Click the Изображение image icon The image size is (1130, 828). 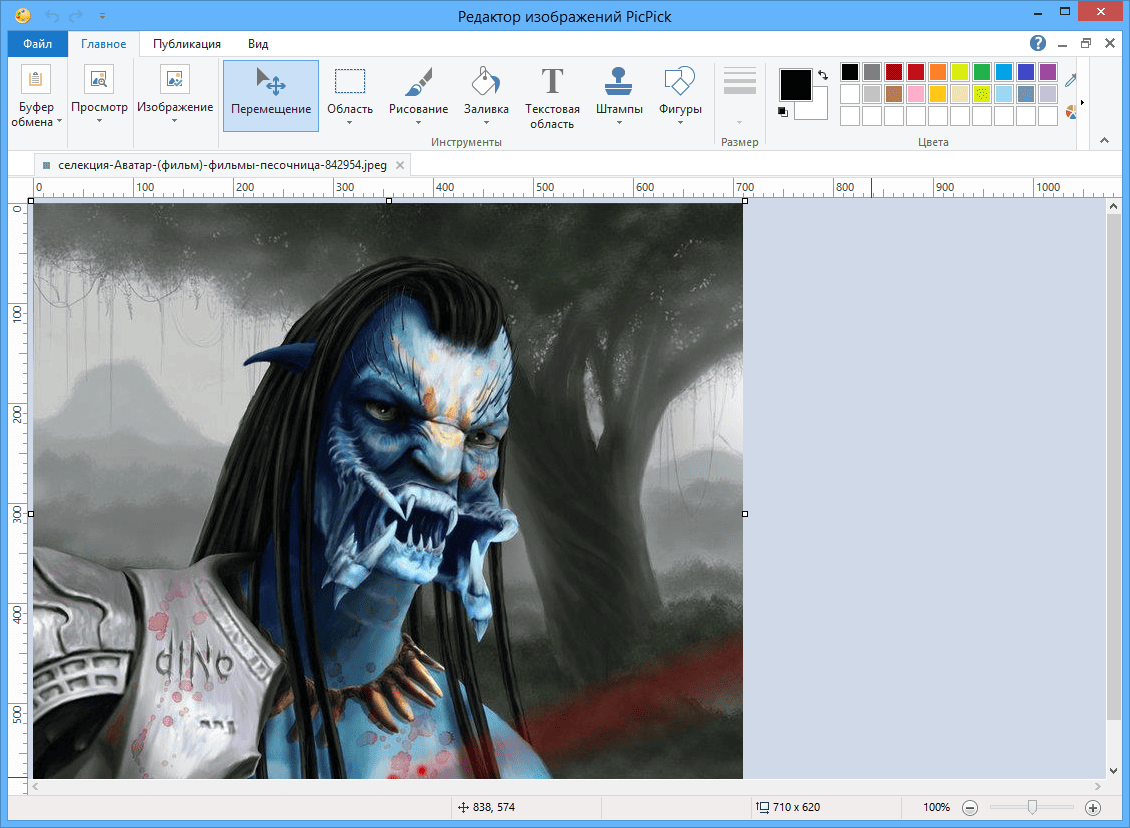point(174,79)
